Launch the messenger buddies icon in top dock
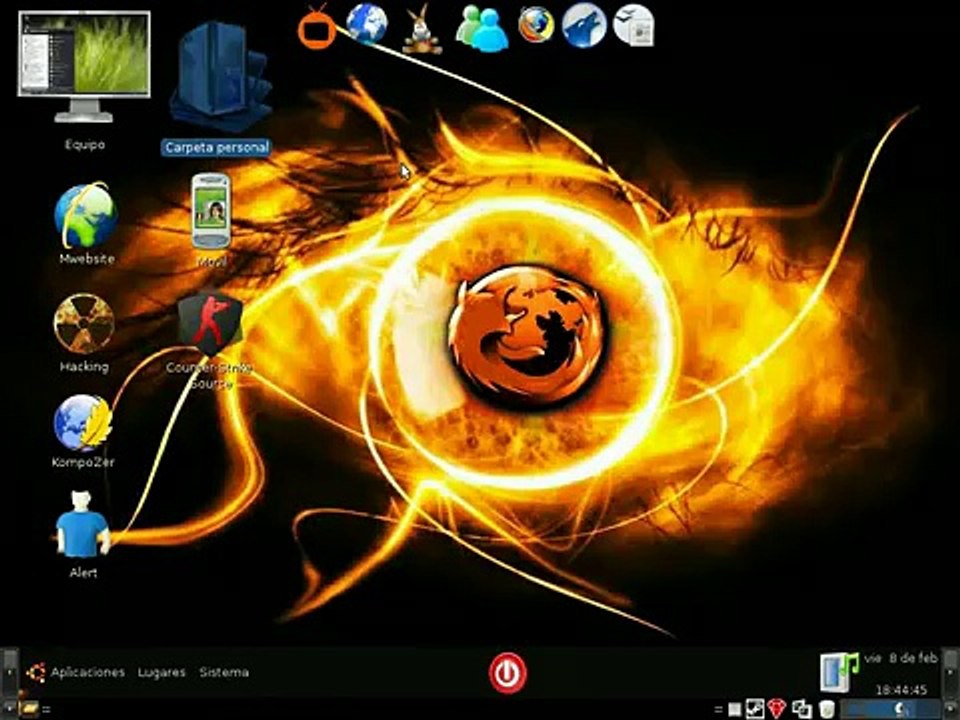This screenshot has height=720, width=960. 482,28
